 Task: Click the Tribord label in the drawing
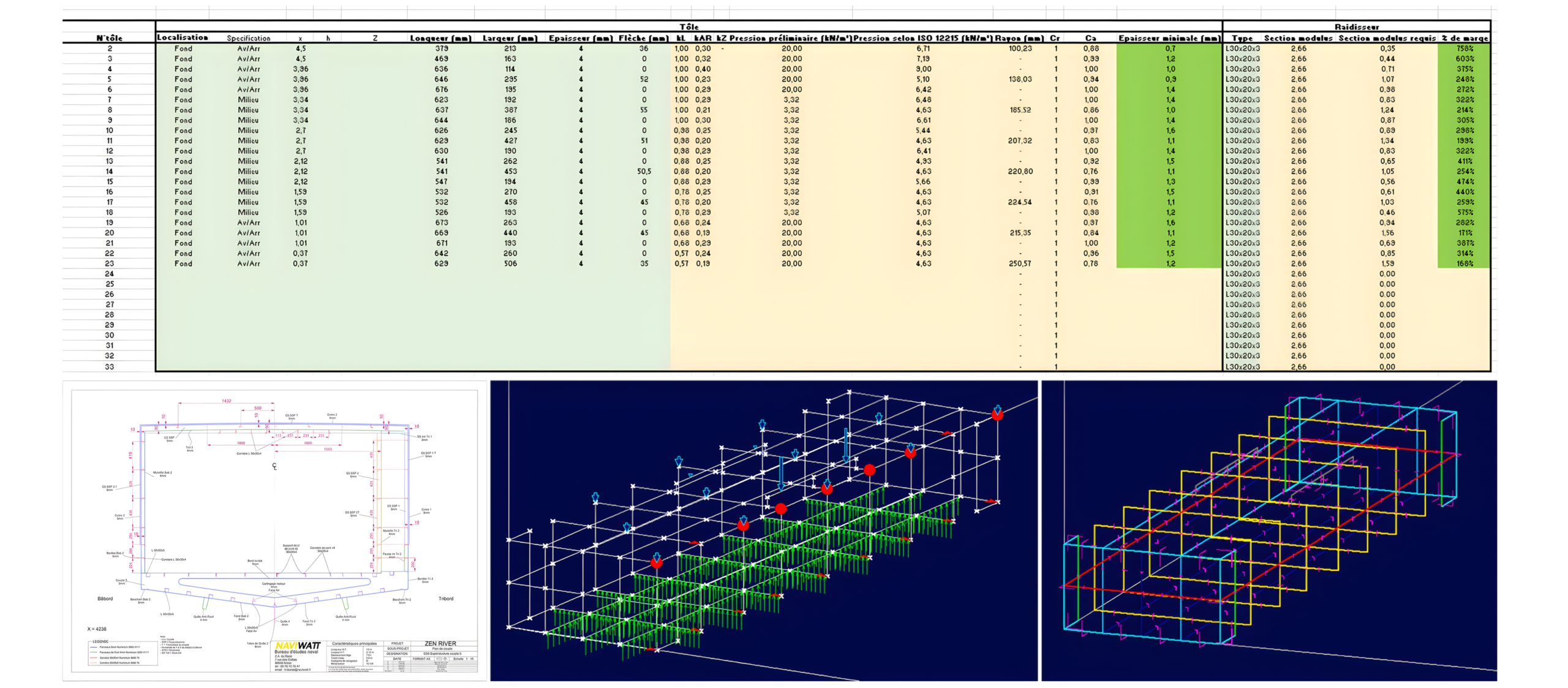click(x=446, y=599)
